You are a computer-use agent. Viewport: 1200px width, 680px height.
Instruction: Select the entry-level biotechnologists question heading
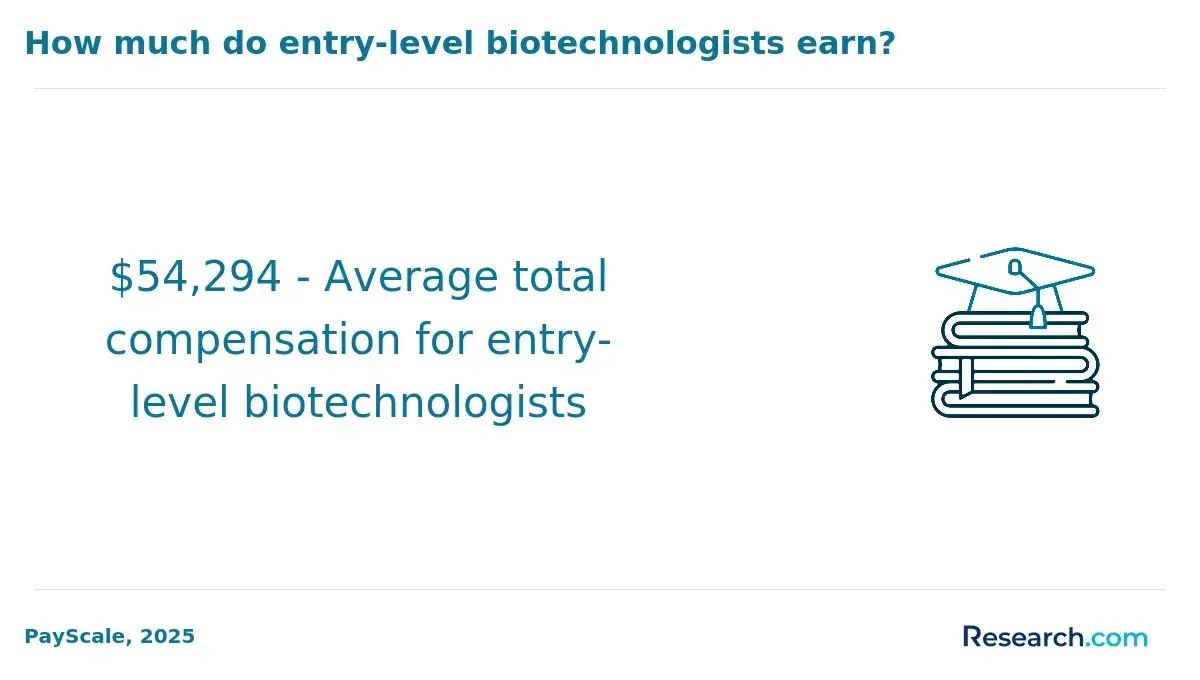[x=459, y=44]
